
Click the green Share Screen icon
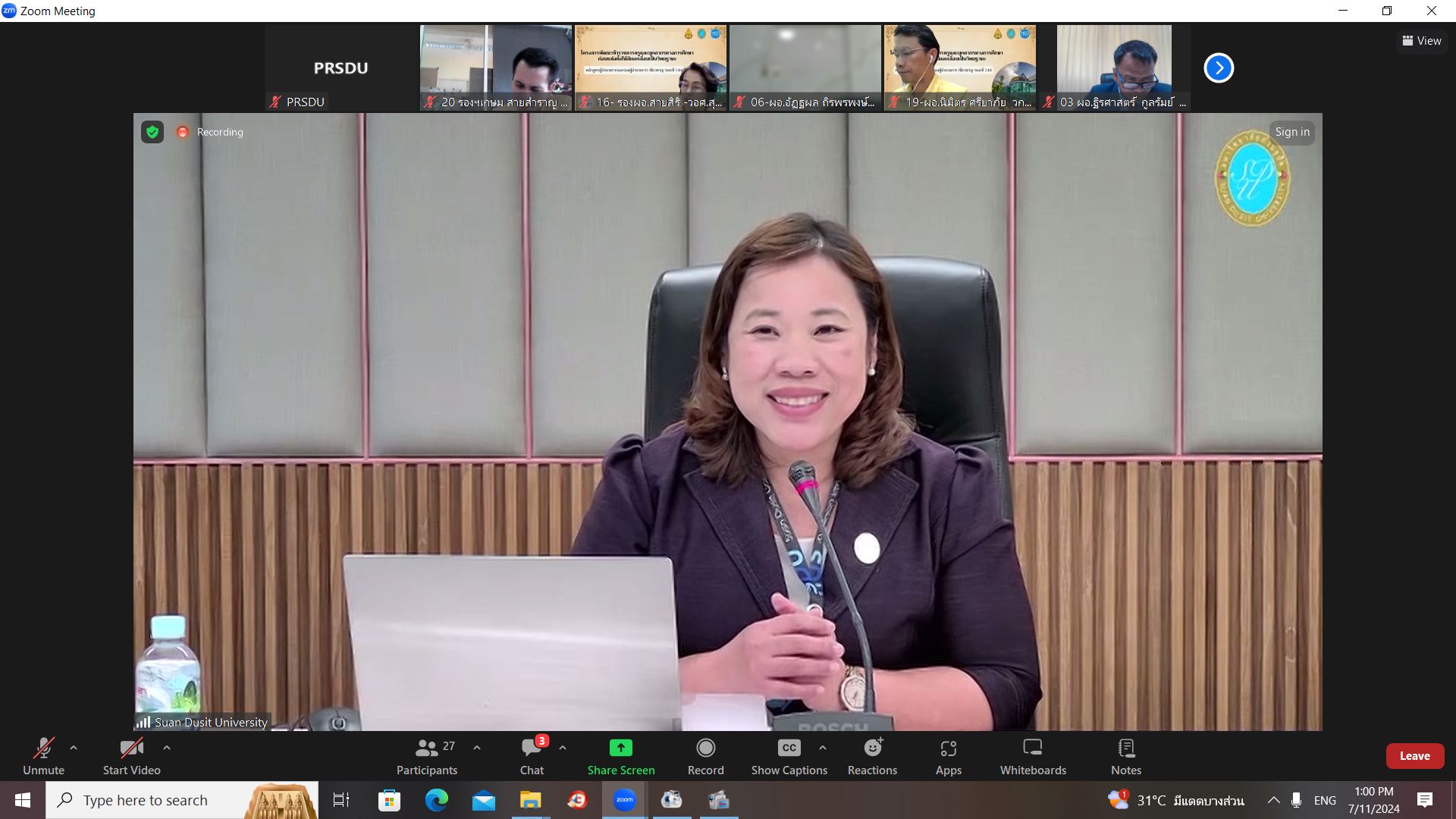point(620,748)
